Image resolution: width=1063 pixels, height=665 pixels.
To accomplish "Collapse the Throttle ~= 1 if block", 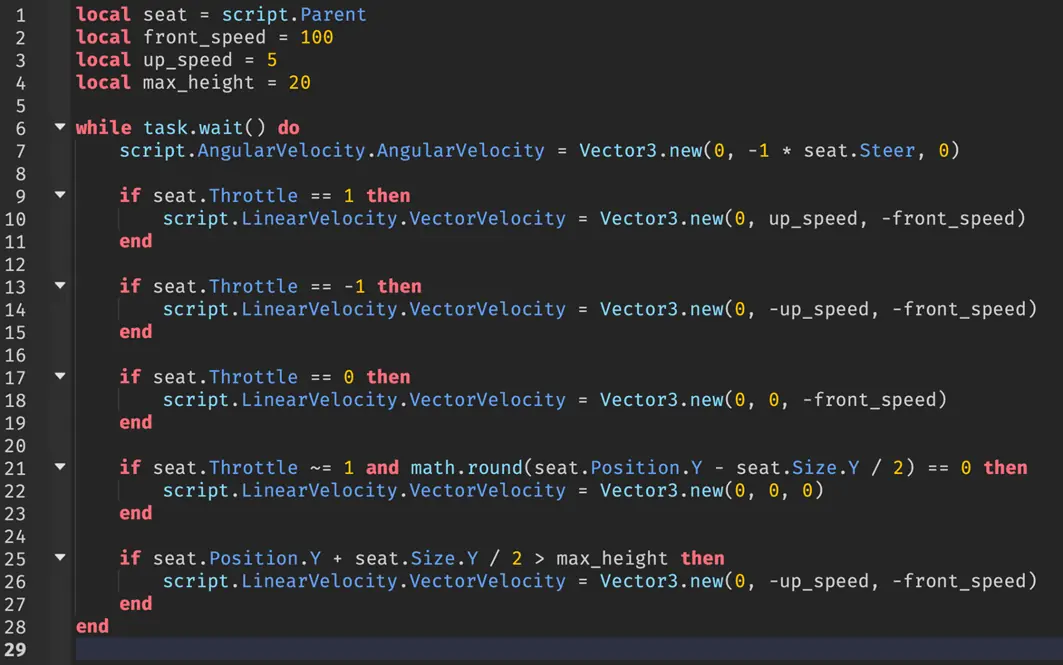I will [60, 467].
